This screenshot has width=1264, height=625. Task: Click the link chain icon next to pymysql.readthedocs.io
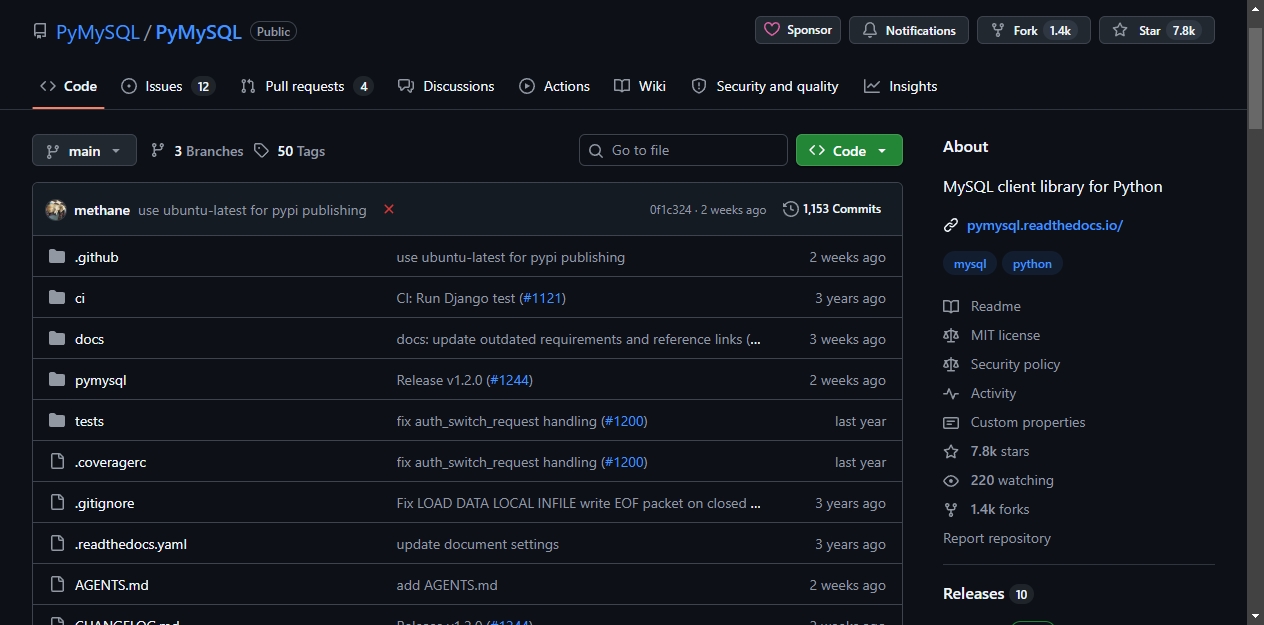pos(951,225)
